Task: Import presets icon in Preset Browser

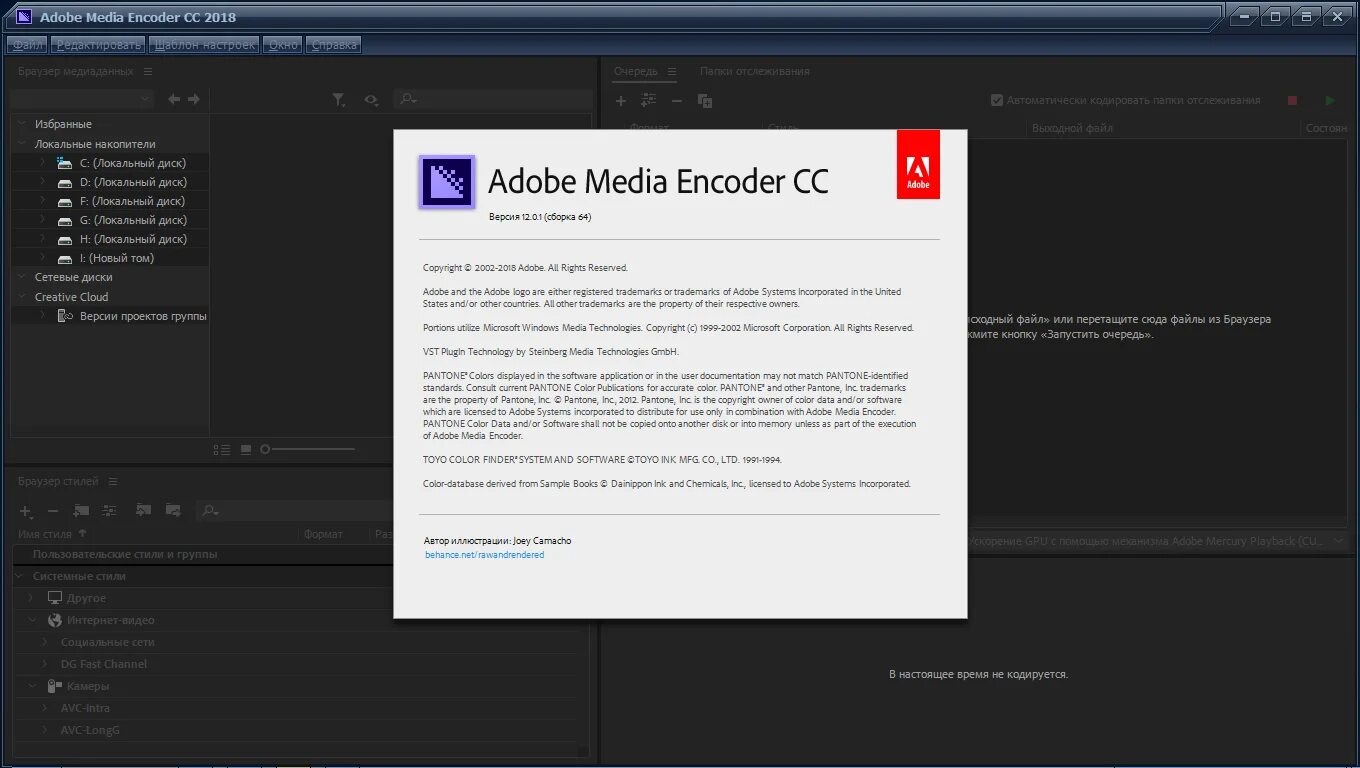Action: [143, 510]
